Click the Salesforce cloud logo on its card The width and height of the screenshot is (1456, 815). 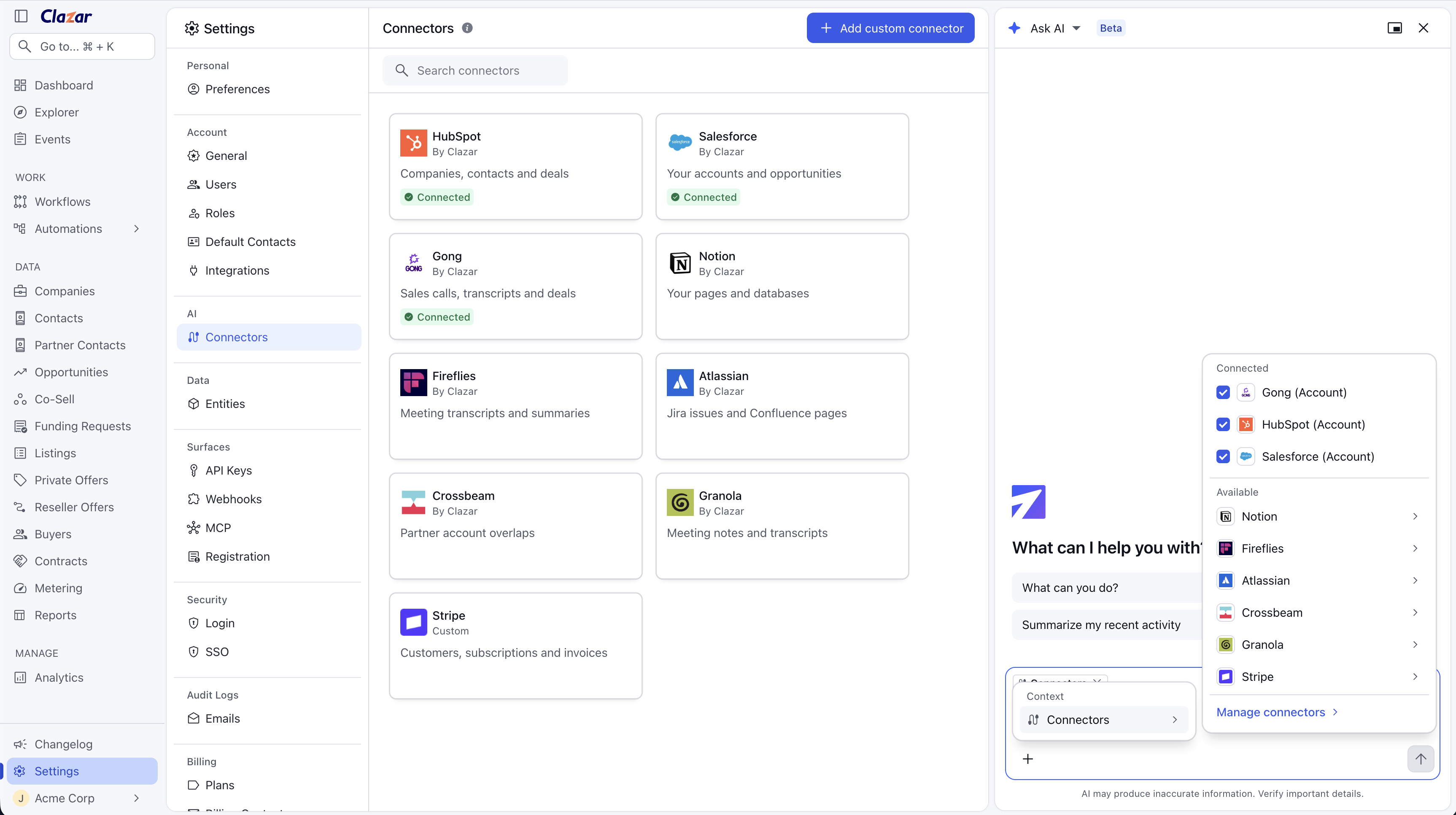680,142
